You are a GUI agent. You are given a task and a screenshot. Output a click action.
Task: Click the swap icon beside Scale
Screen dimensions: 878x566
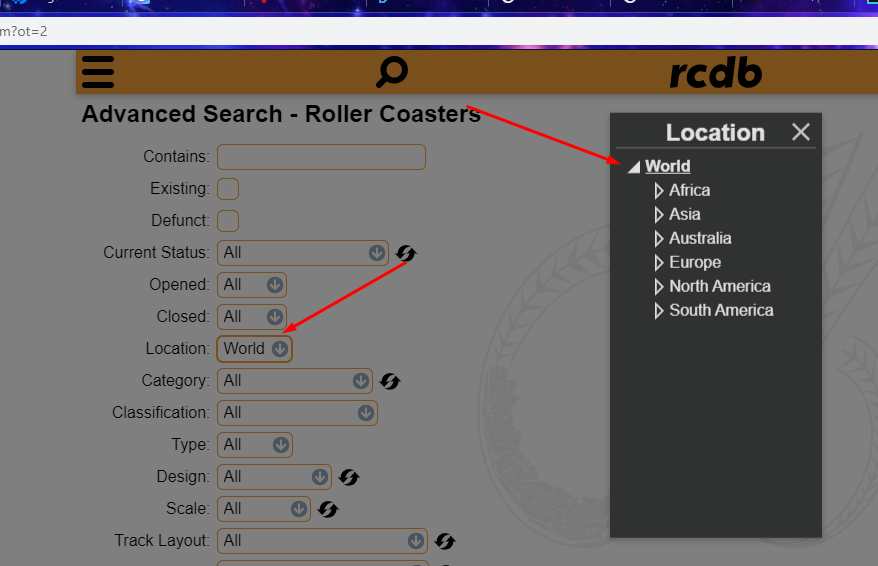point(328,509)
